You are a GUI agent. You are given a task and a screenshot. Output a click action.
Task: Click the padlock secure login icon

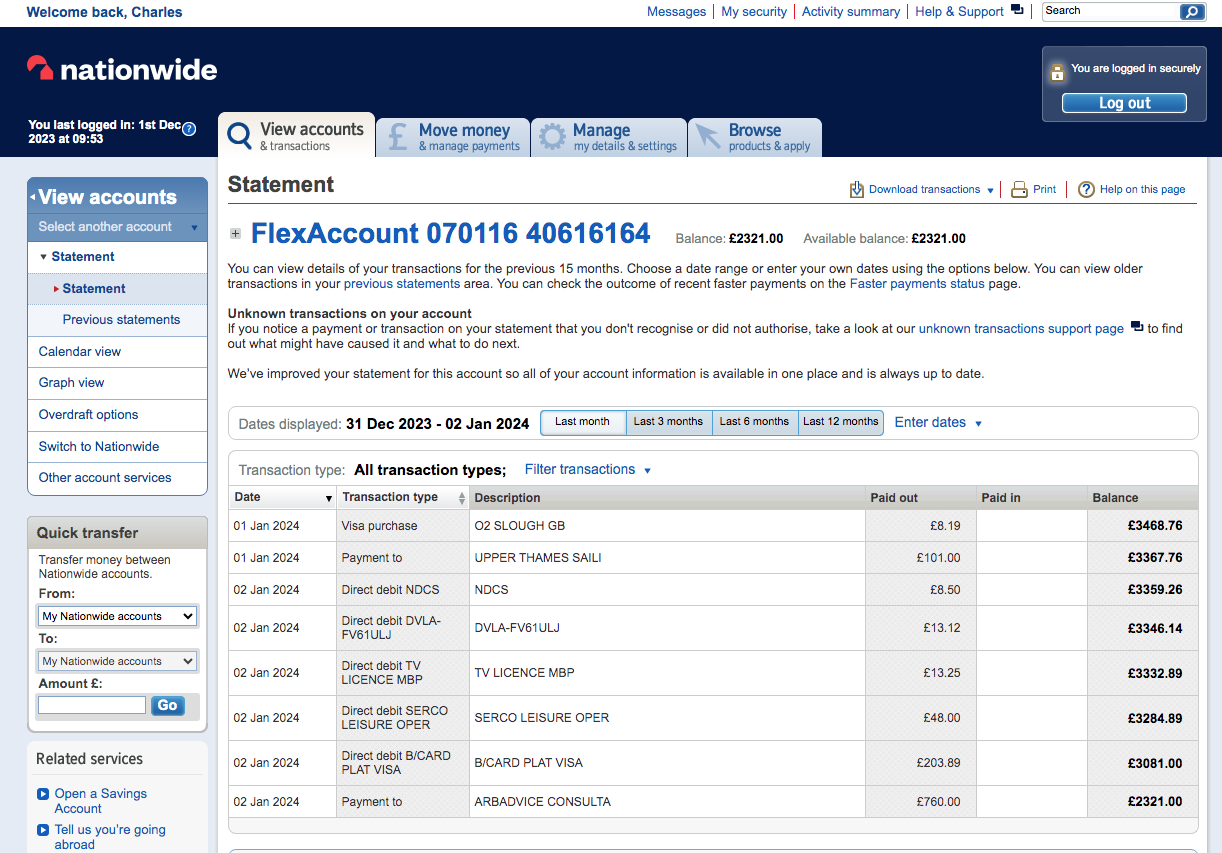click(1057, 72)
